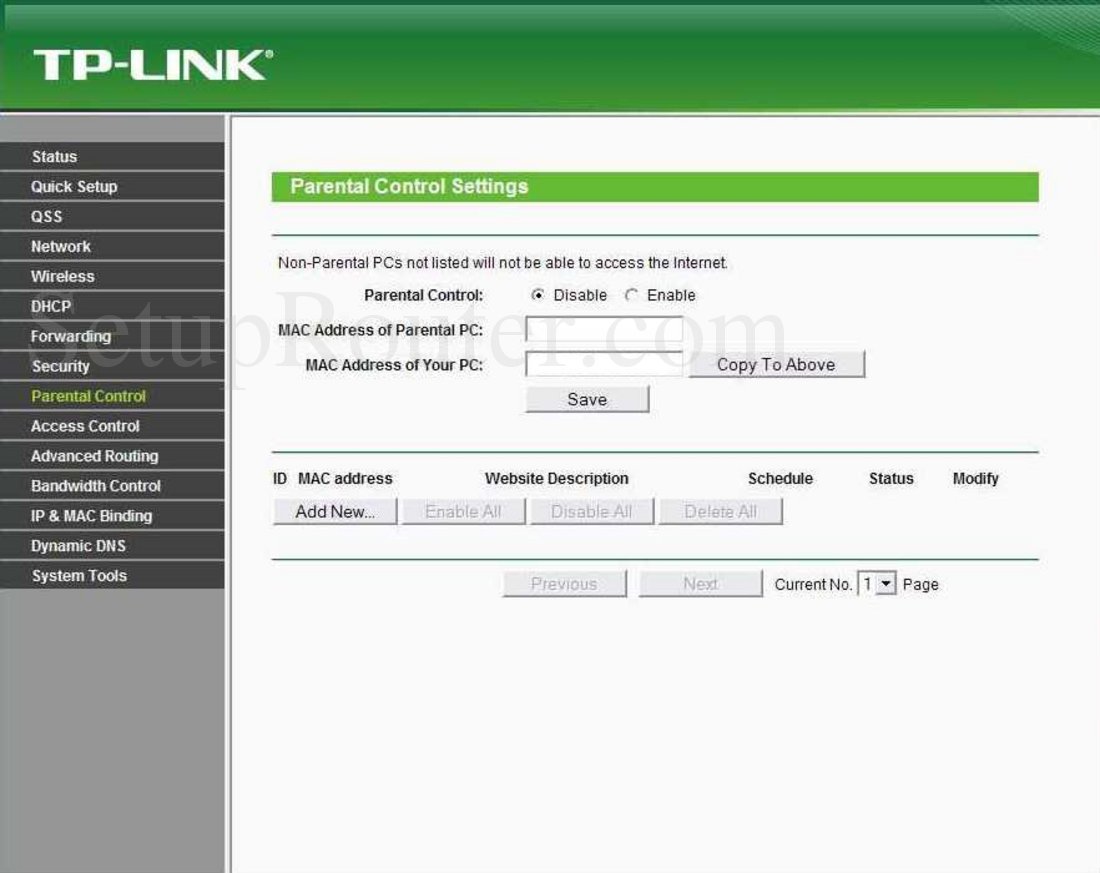Open Quick Setup menu item

click(x=74, y=186)
